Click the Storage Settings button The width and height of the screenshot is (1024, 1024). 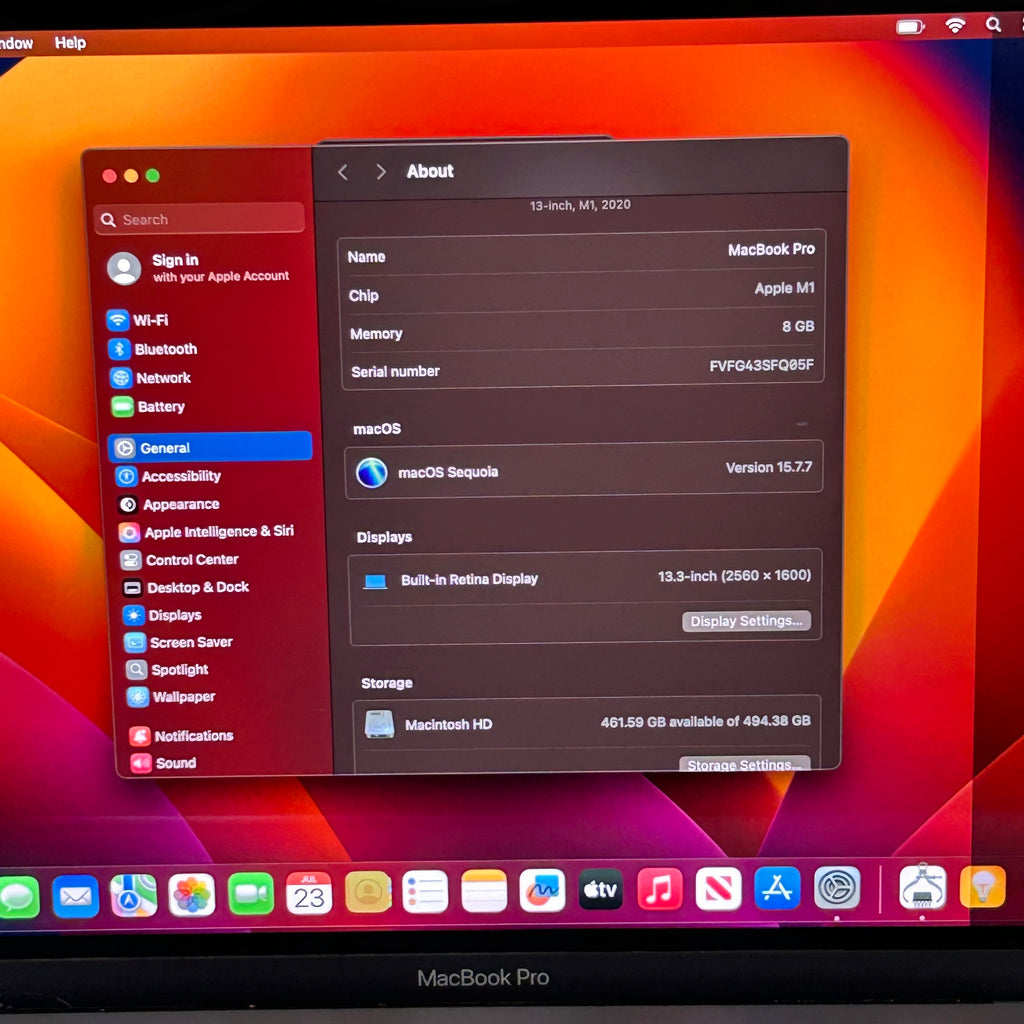click(x=744, y=764)
